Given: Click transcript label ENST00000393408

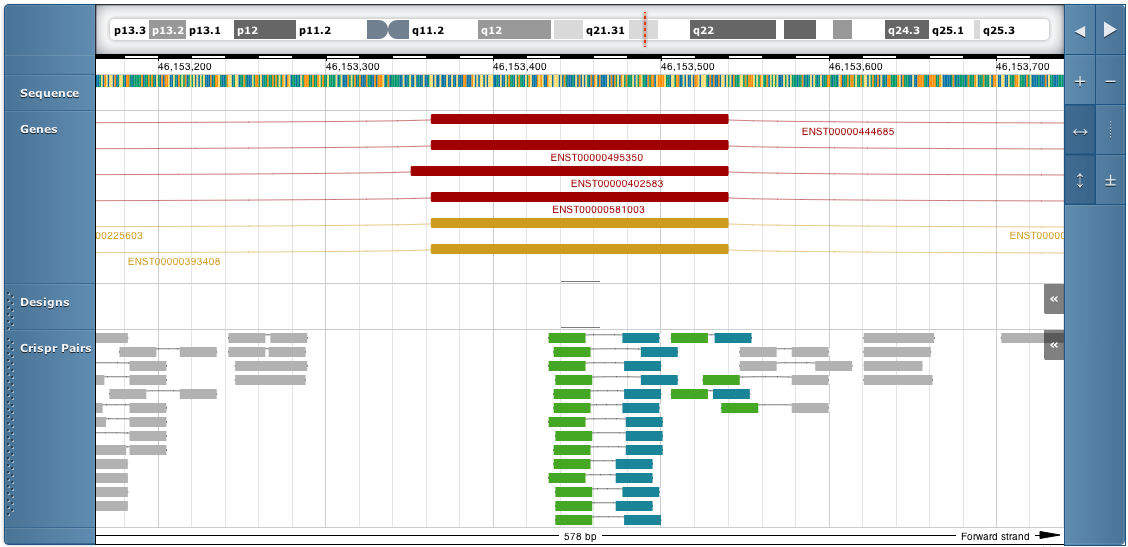Looking at the screenshot, I should pyautogui.click(x=174, y=262).
